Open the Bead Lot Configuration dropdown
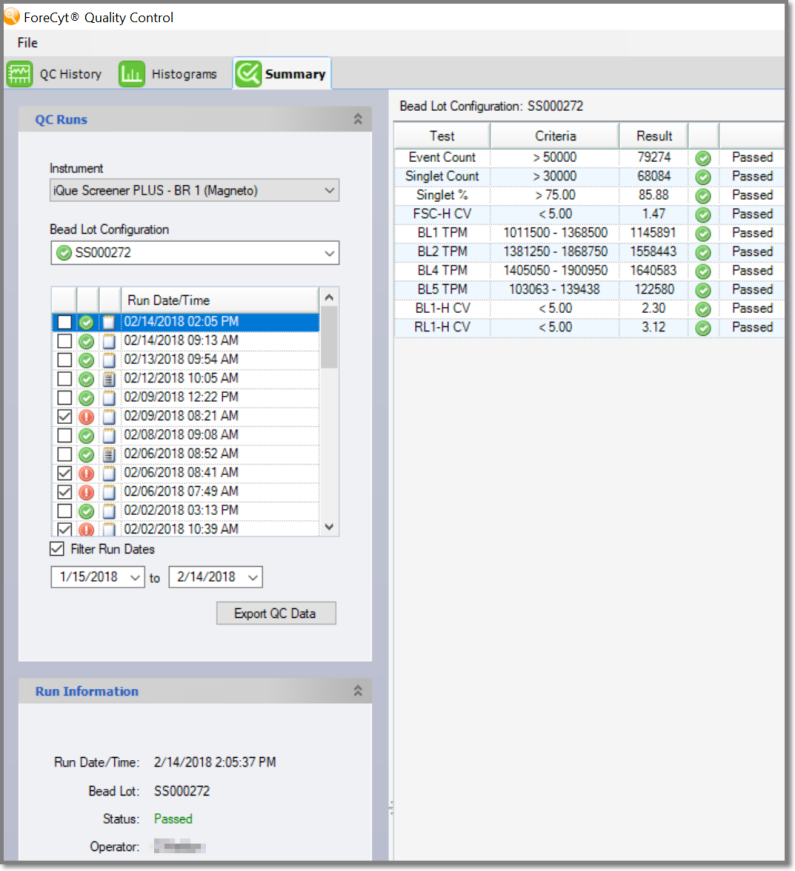Viewport: 795px width, 871px height. [194, 253]
